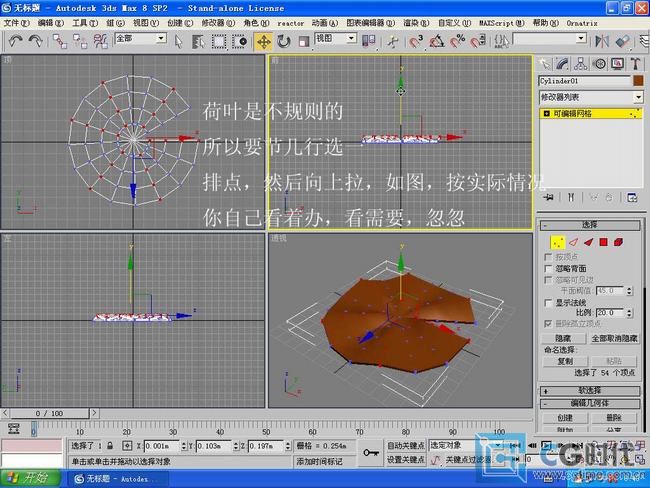Open the 文件 menu
The image size is (650, 488).
pos(16,23)
